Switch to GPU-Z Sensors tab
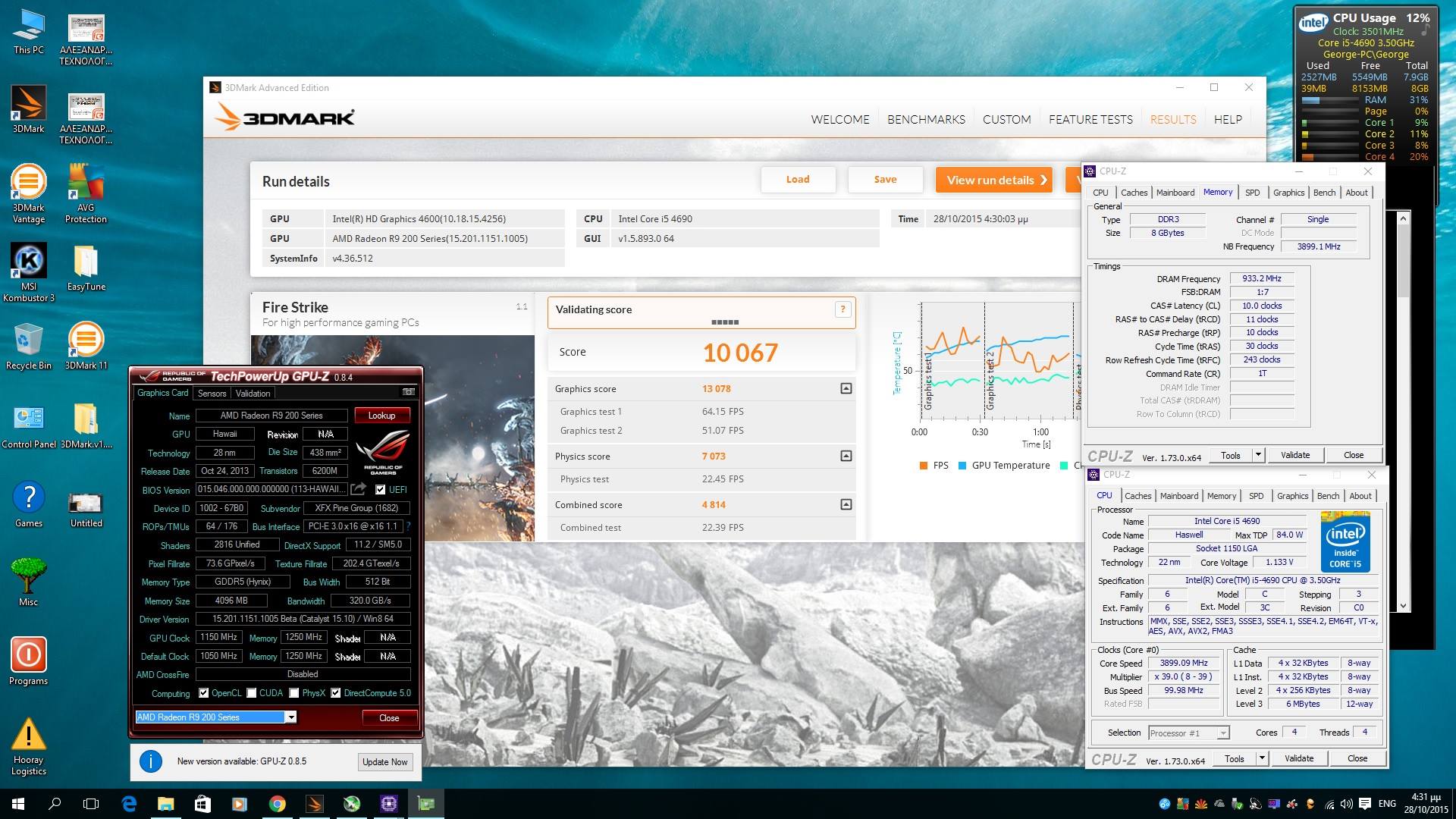The image size is (1456, 819). coord(212,394)
